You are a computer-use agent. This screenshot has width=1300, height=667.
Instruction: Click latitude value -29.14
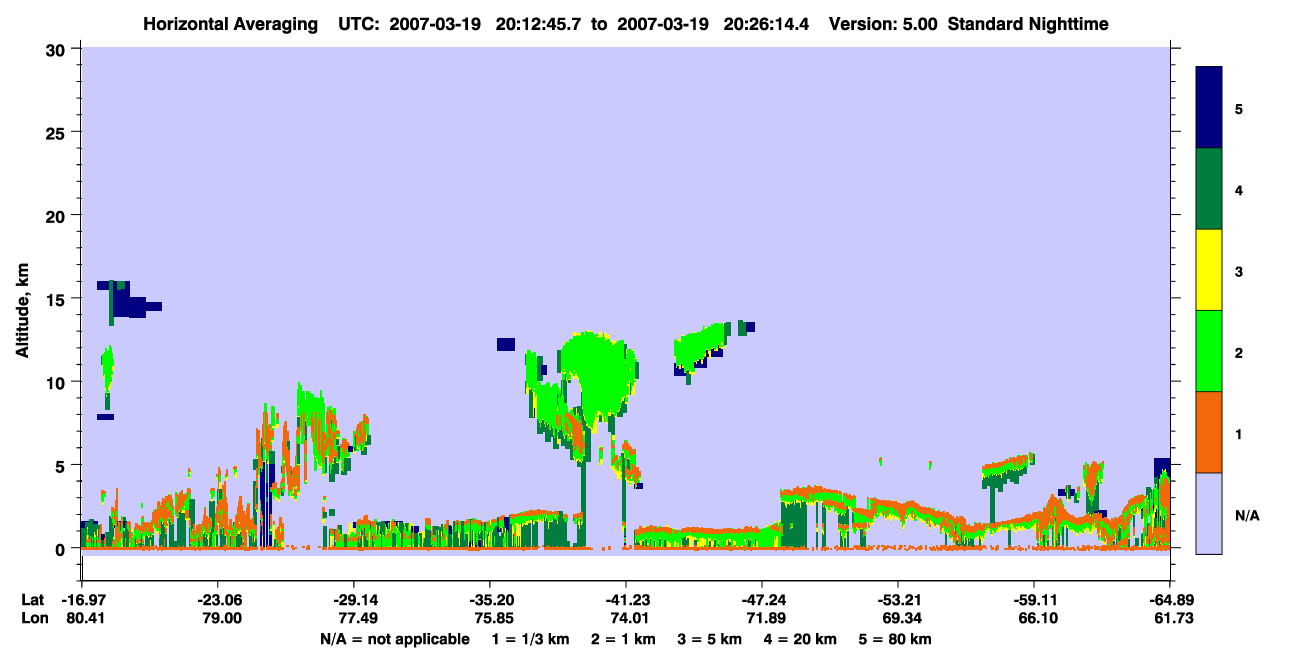(x=354, y=600)
